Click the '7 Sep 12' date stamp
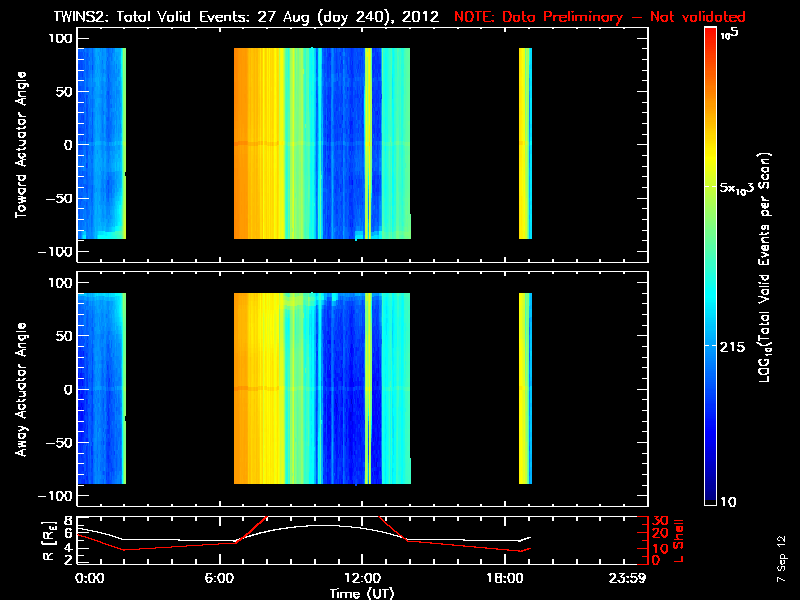Viewport: 800px width, 600px height. [x=781, y=558]
